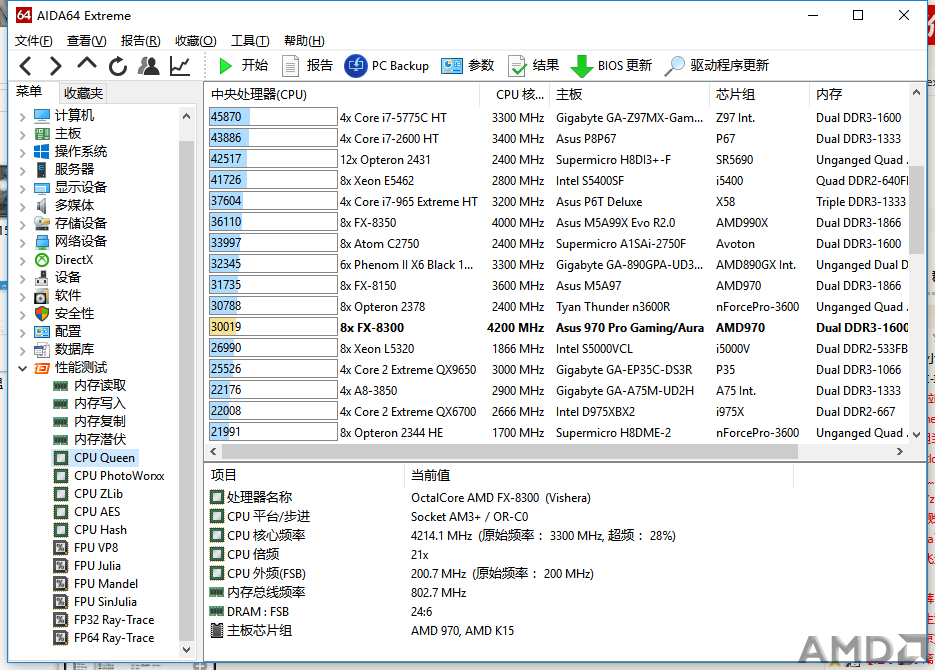Open the 文件(F) menu
Image resolution: width=935 pixels, height=670 pixels.
pos(33,41)
